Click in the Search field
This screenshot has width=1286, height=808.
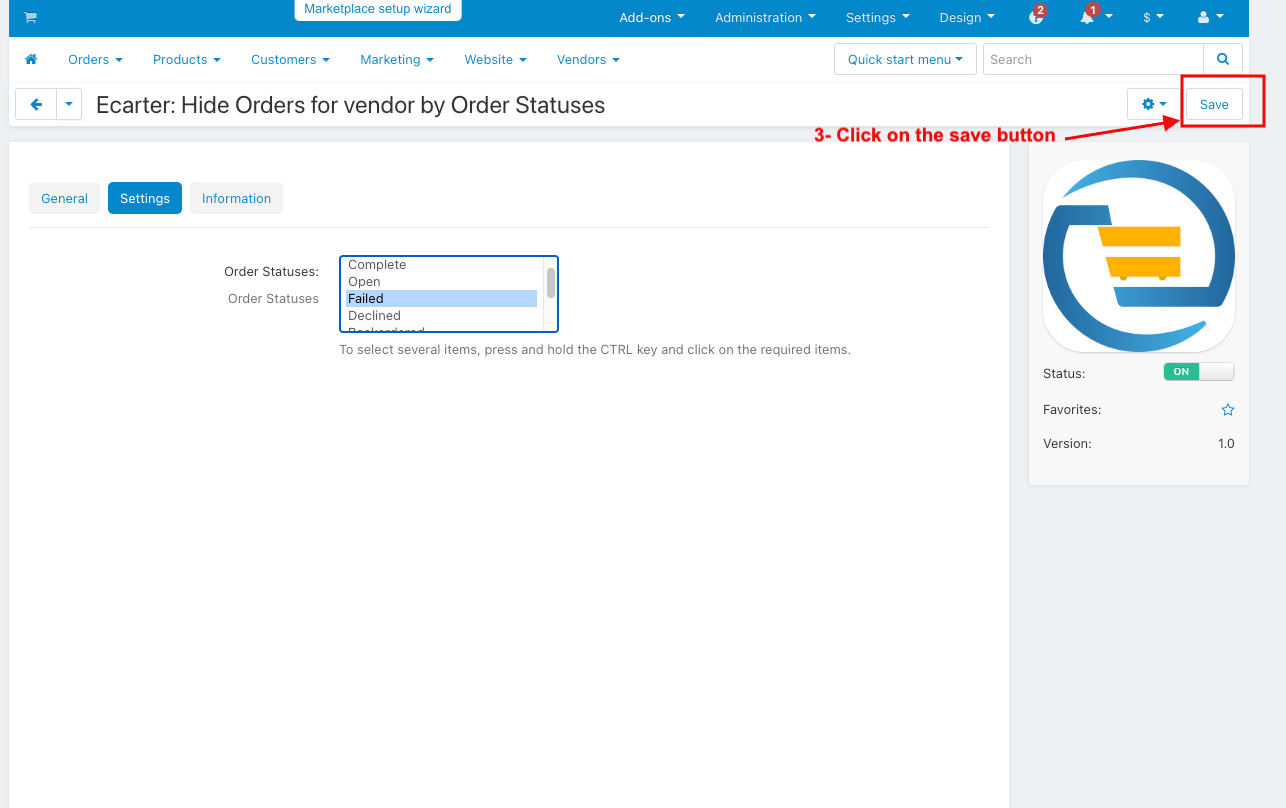pyautogui.click(x=1093, y=59)
